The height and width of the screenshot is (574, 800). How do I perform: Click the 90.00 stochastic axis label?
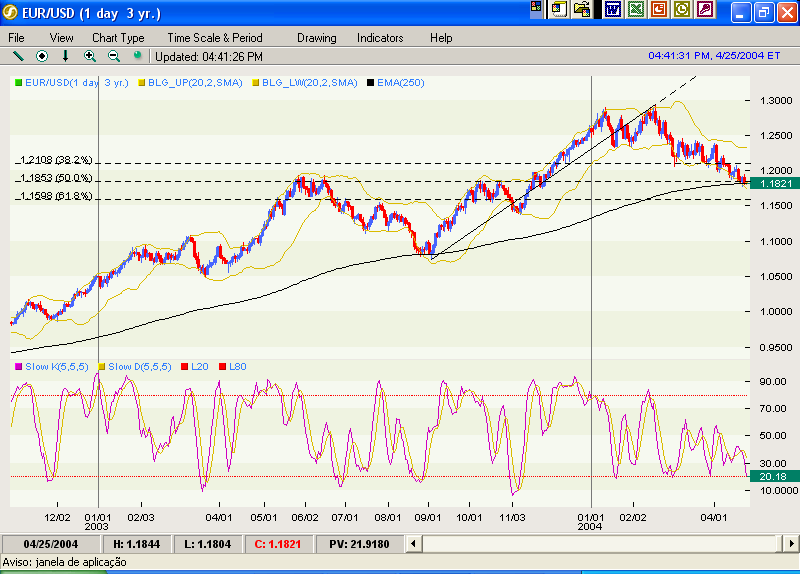[773, 381]
